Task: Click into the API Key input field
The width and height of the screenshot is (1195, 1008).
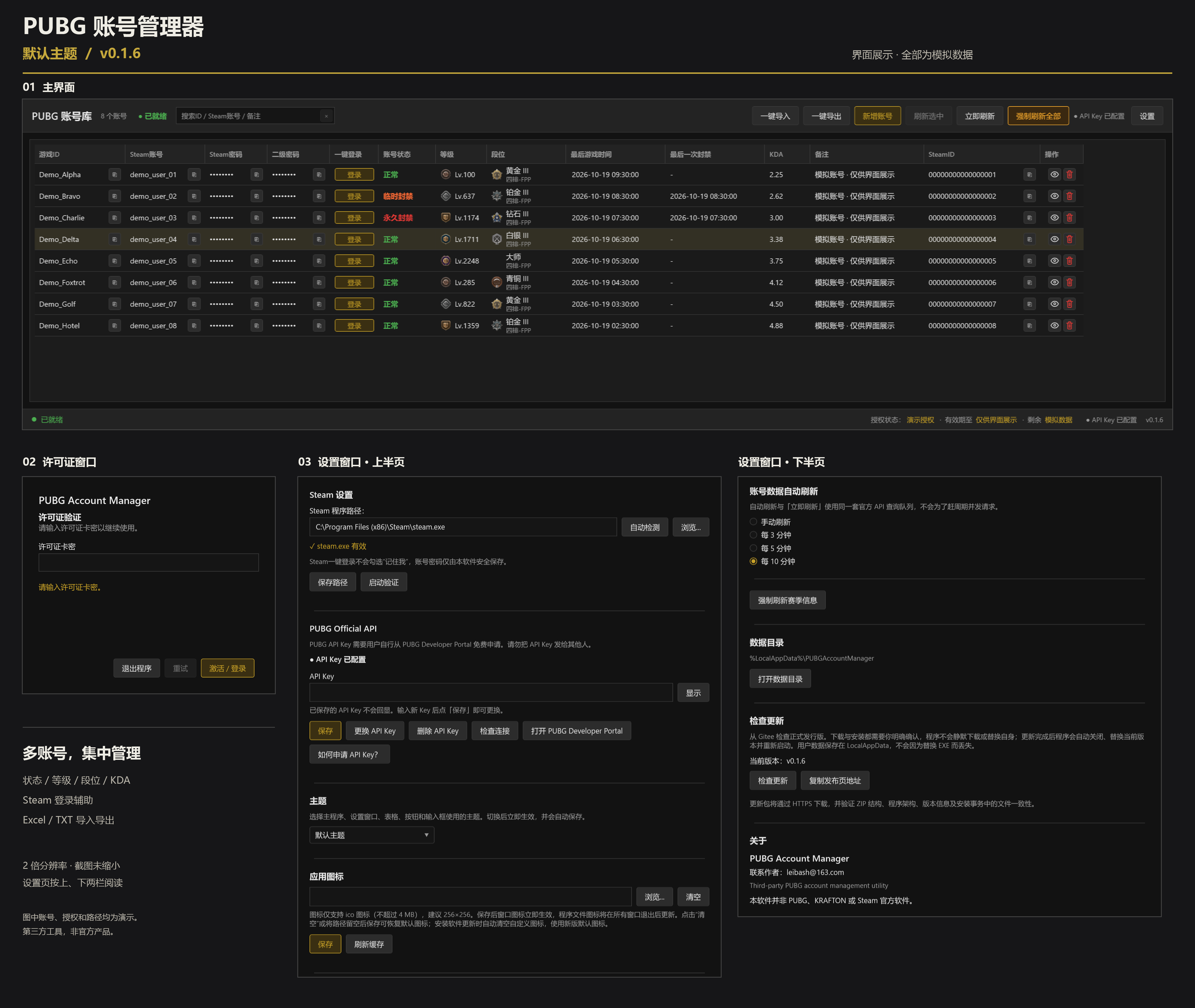Action: point(491,693)
